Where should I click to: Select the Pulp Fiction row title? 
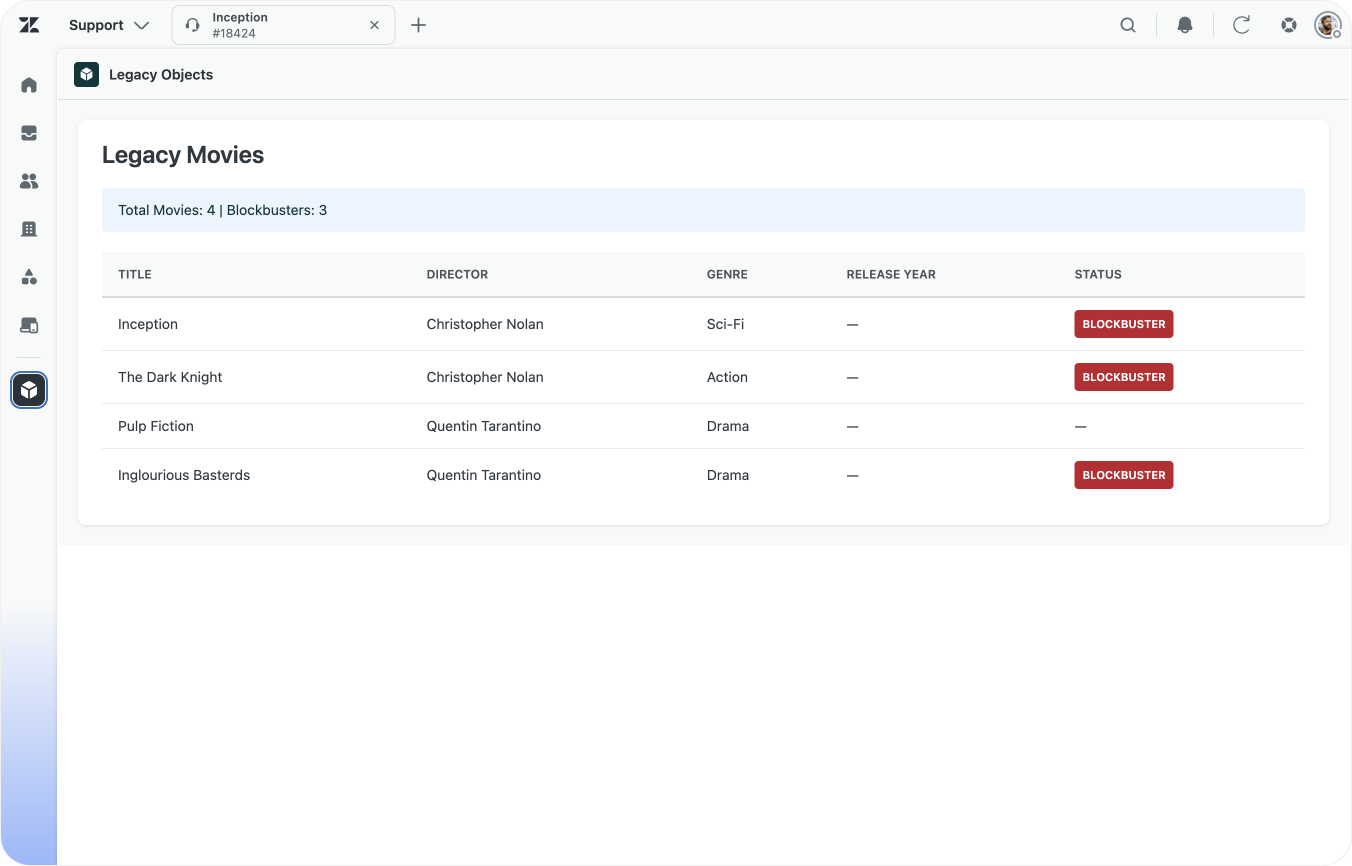(156, 426)
